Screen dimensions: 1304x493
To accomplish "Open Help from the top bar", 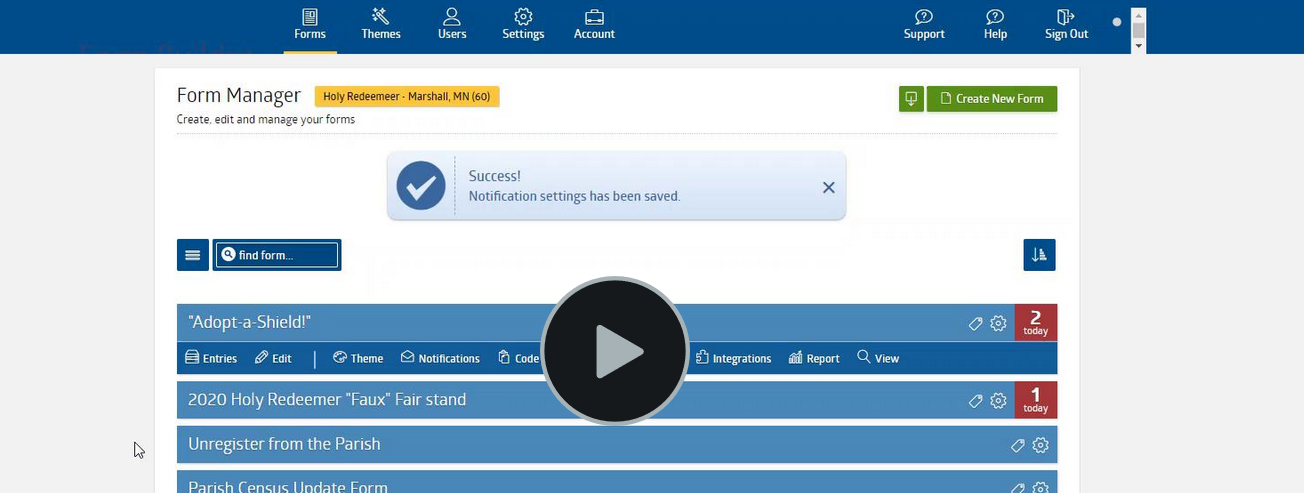I will coord(995,25).
